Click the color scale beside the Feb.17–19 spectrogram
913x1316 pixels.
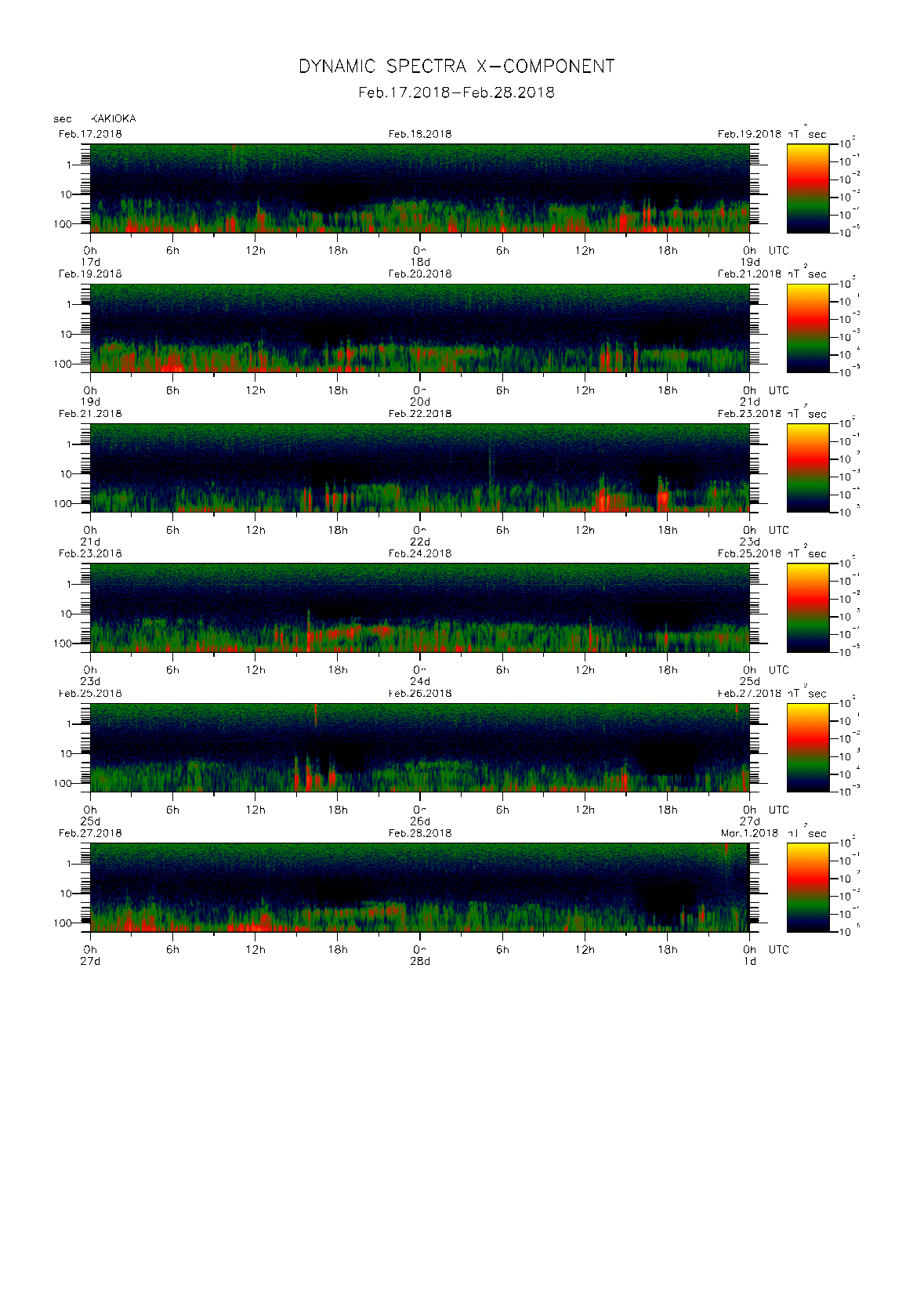(x=808, y=188)
